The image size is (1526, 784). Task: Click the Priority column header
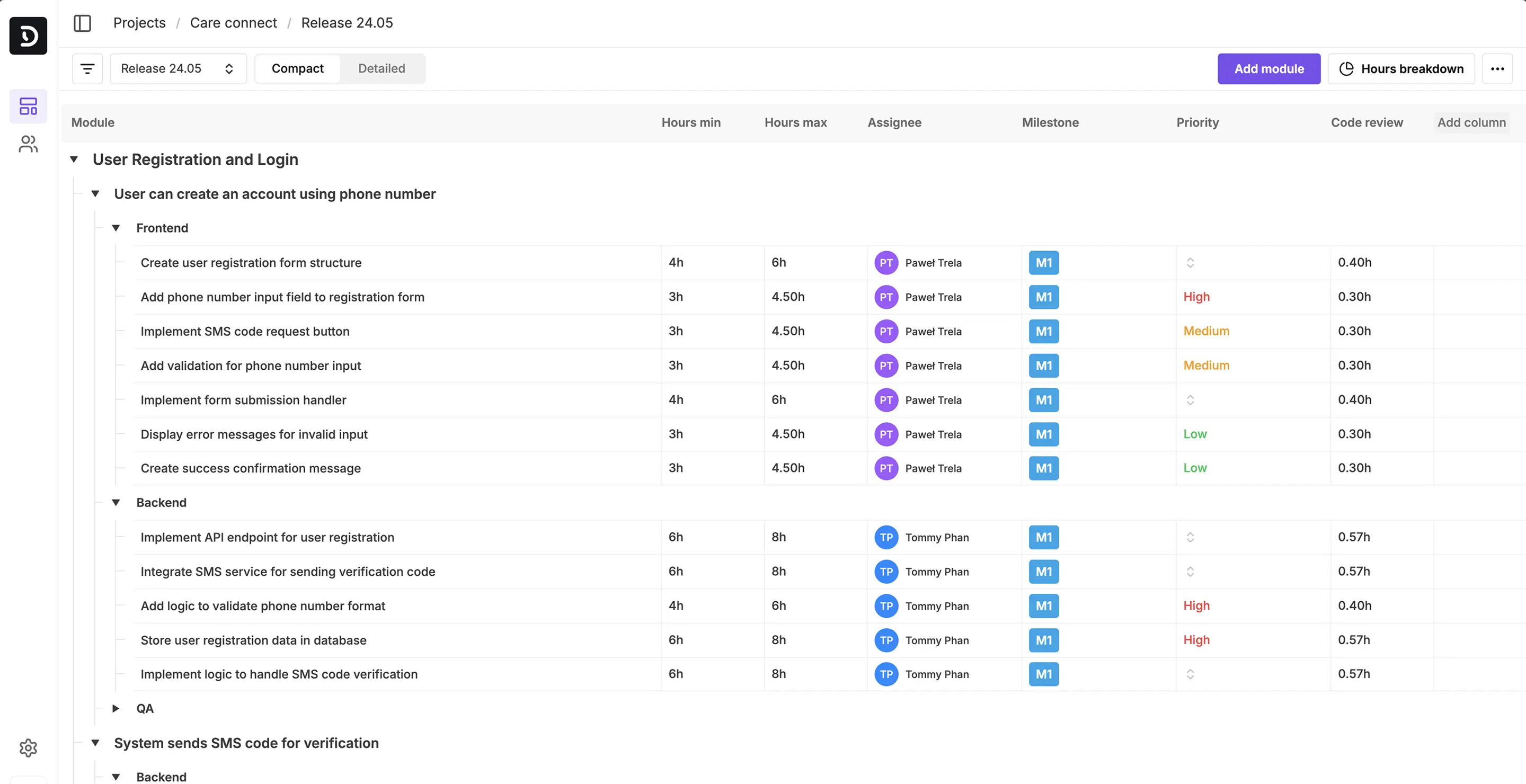(1197, 122)
